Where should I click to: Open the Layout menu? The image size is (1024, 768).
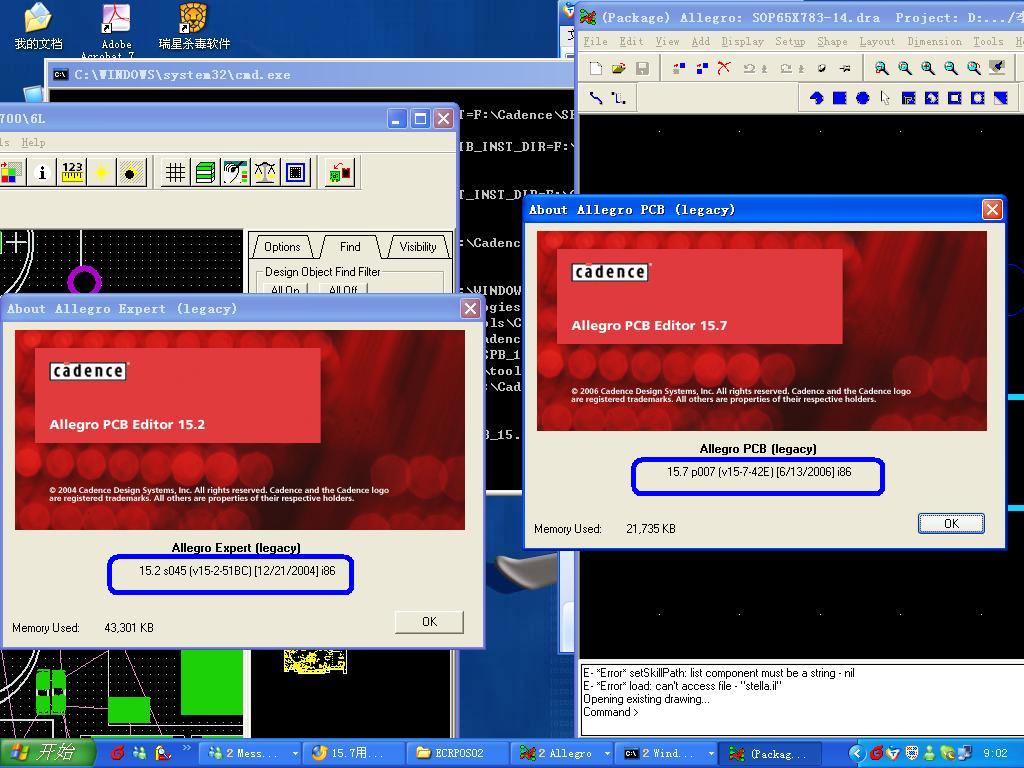pos(876,41)
